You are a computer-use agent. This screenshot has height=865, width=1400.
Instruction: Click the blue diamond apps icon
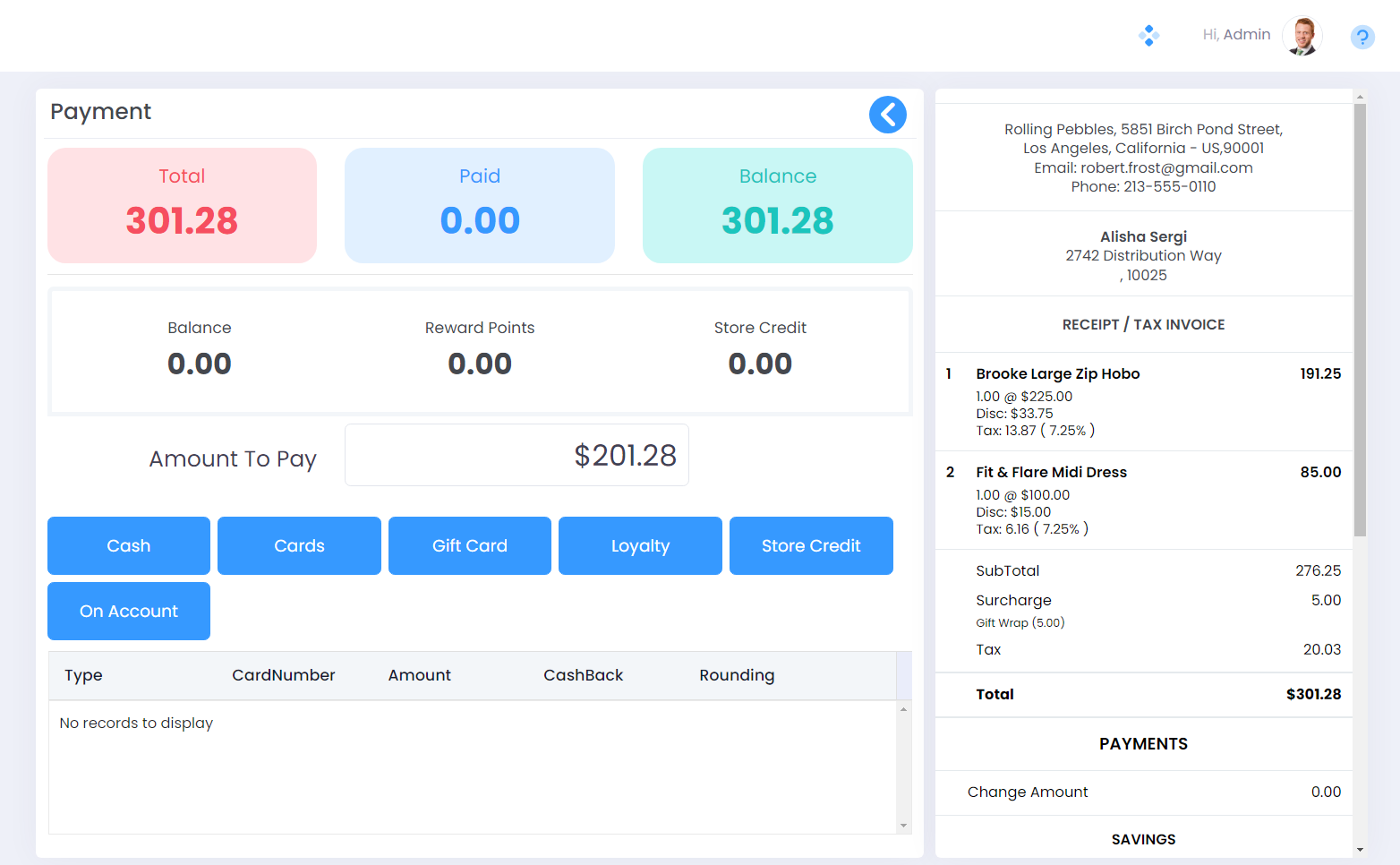pyautogui.click(x=1148, y=36)
